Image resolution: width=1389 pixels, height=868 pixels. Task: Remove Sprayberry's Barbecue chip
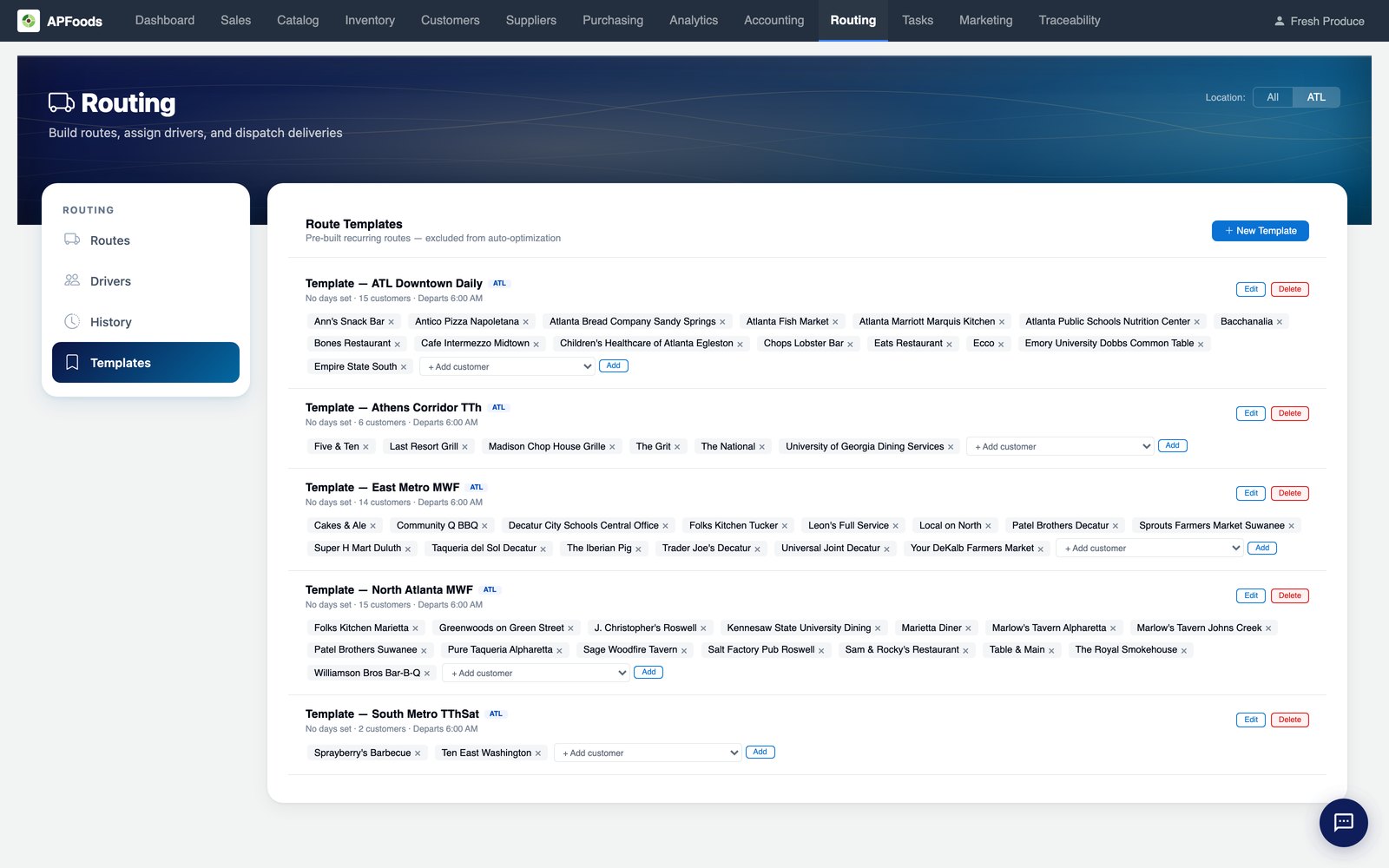[418, 753]
